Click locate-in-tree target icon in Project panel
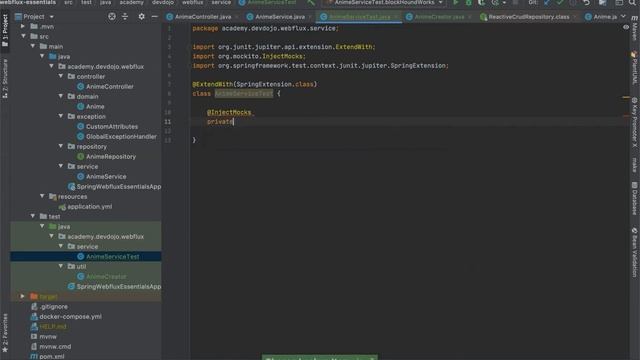The width and height of the screenshot is (640, 360). (111, 17)
